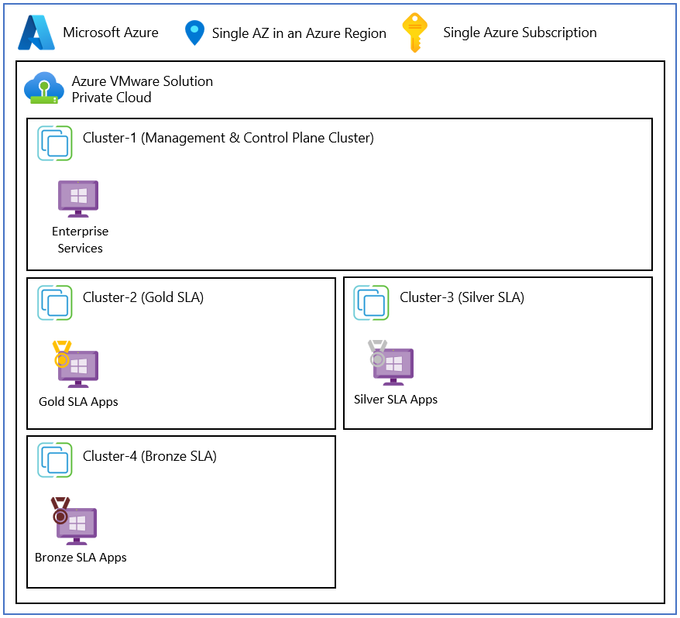Select the Gold SLA Apps VM icon

(x=76, y=364)
